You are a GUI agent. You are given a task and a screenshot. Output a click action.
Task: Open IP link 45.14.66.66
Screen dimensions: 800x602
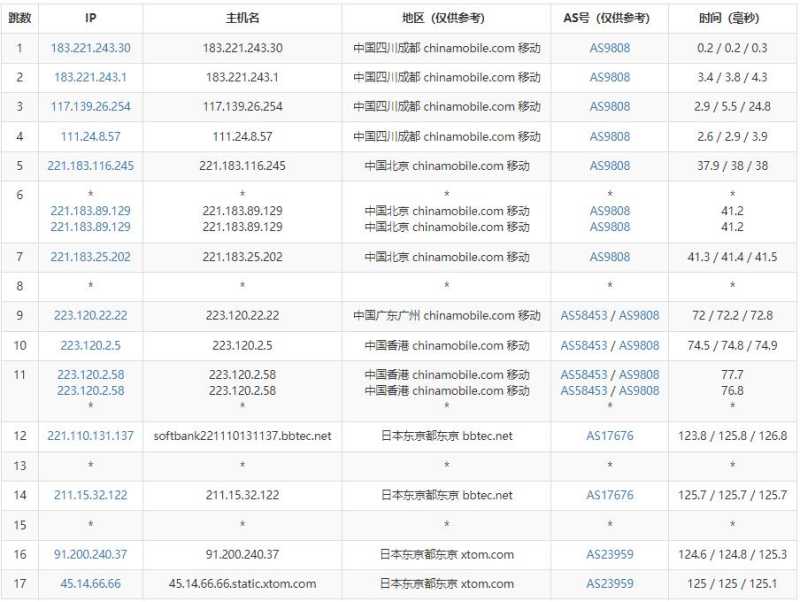tap(90, 584)
